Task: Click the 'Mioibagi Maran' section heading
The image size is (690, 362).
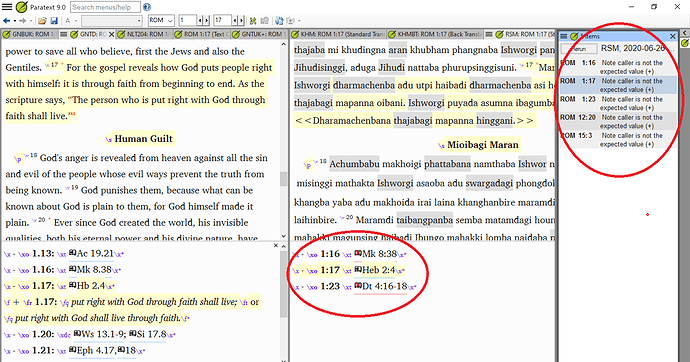Action: click(x=482, y=145)
